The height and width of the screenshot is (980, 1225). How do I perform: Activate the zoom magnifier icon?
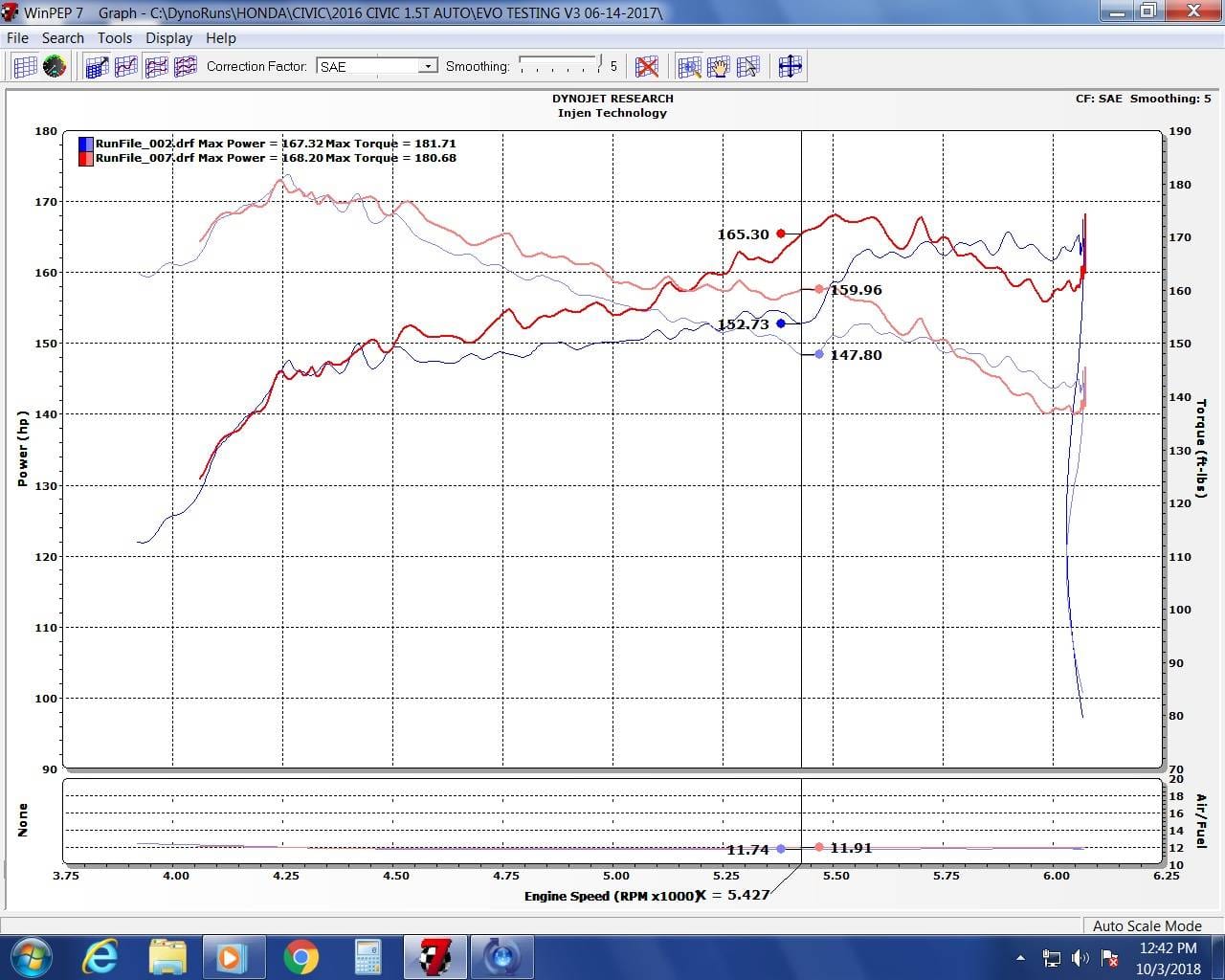pos(688,66)
